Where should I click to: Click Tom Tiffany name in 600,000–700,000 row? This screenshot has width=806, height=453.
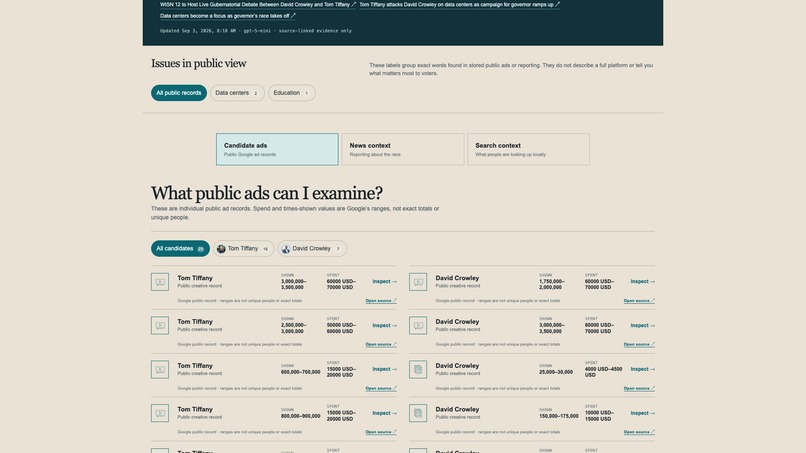tap(195, 366)
